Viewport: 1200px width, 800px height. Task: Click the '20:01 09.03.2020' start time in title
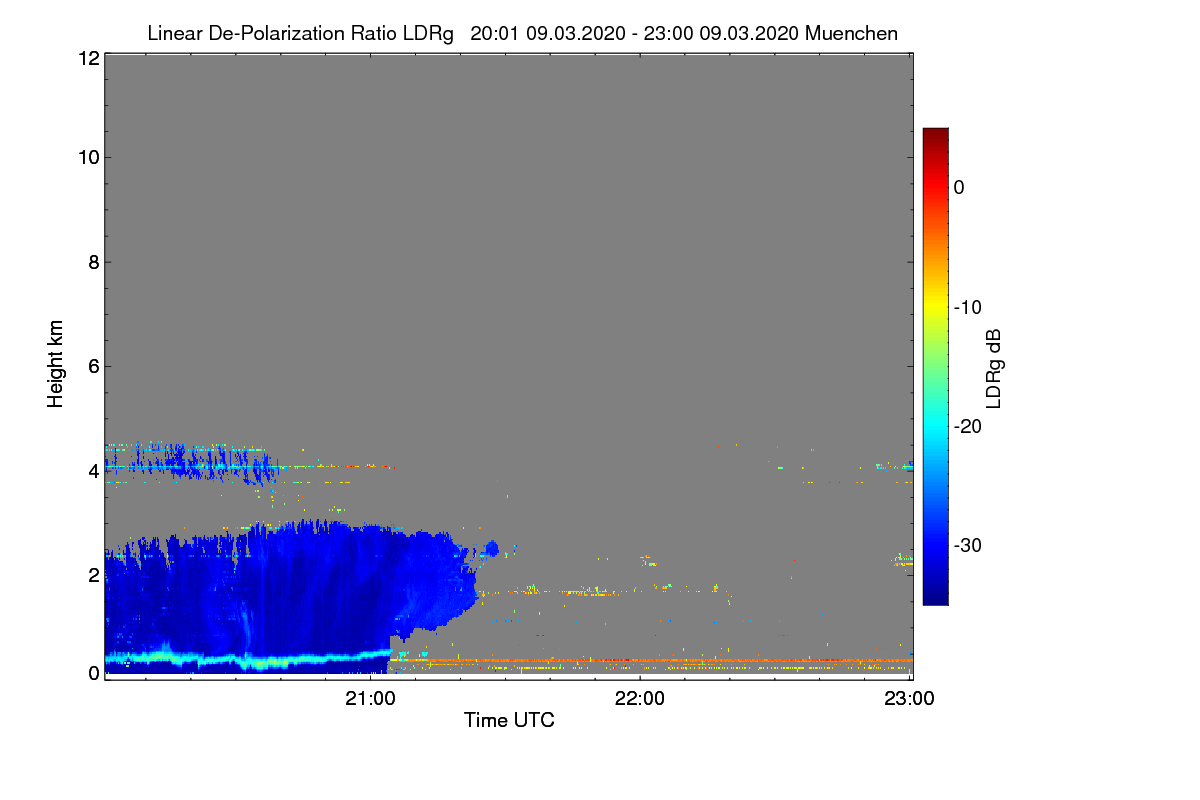pyautogui.click(x=546, y=34)
